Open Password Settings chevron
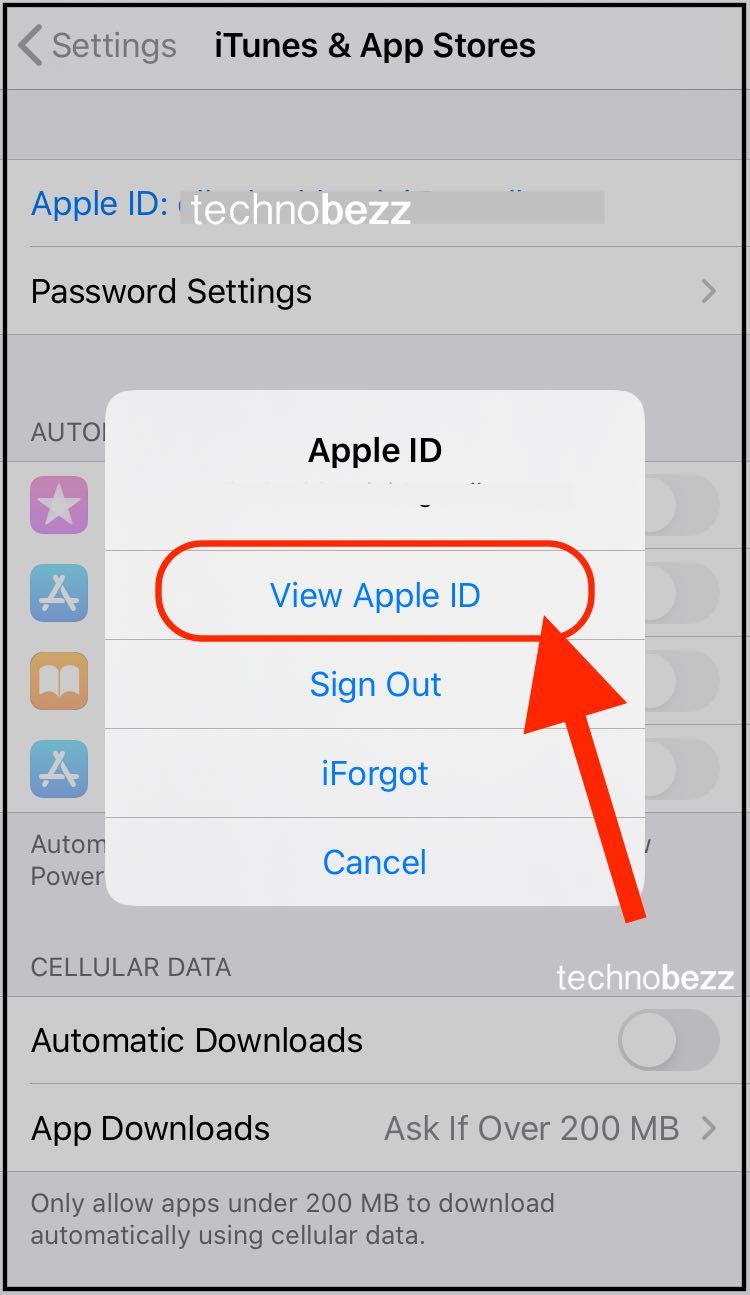The image size is (750, 1295). click(x=708, y=291)
